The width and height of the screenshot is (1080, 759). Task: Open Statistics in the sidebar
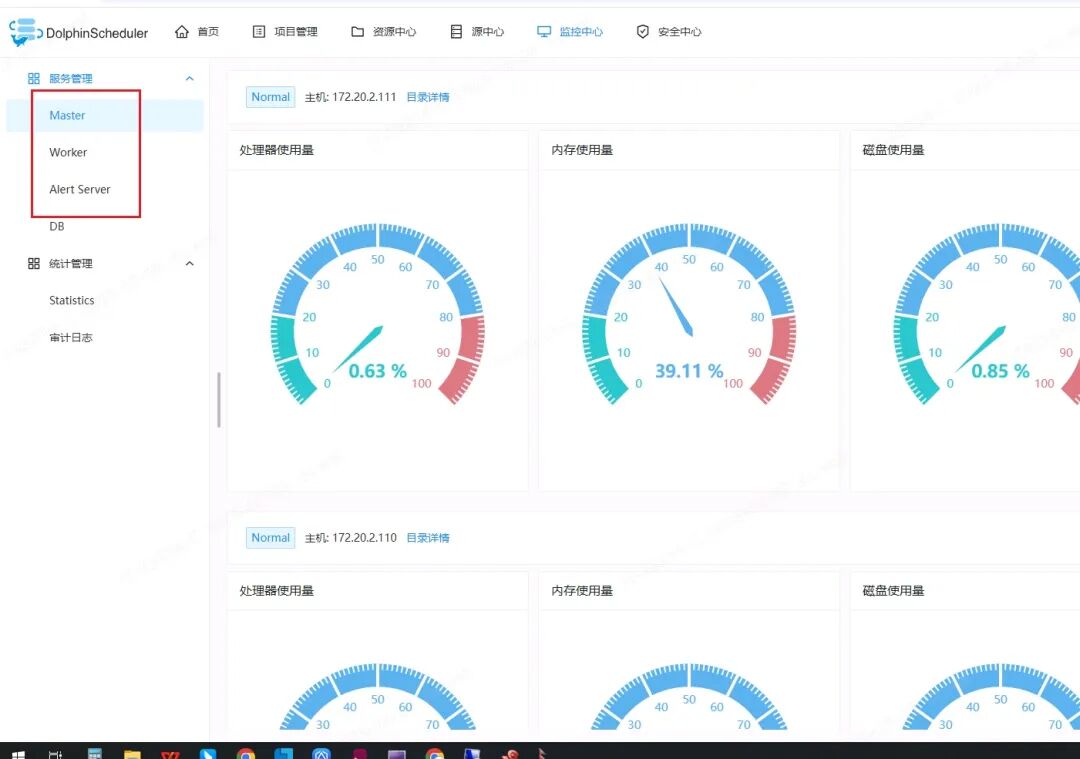tap(72, 300)
